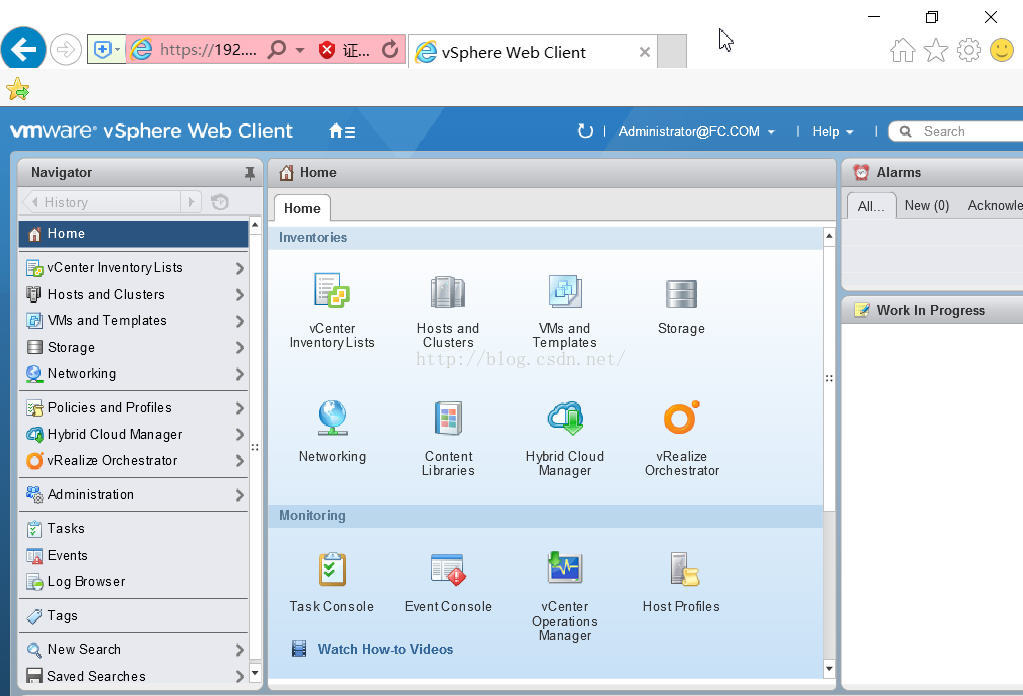Screen dimensions: 1023x696
Task: Click the vSphere Search input field
Action: (x=956, y=132)
